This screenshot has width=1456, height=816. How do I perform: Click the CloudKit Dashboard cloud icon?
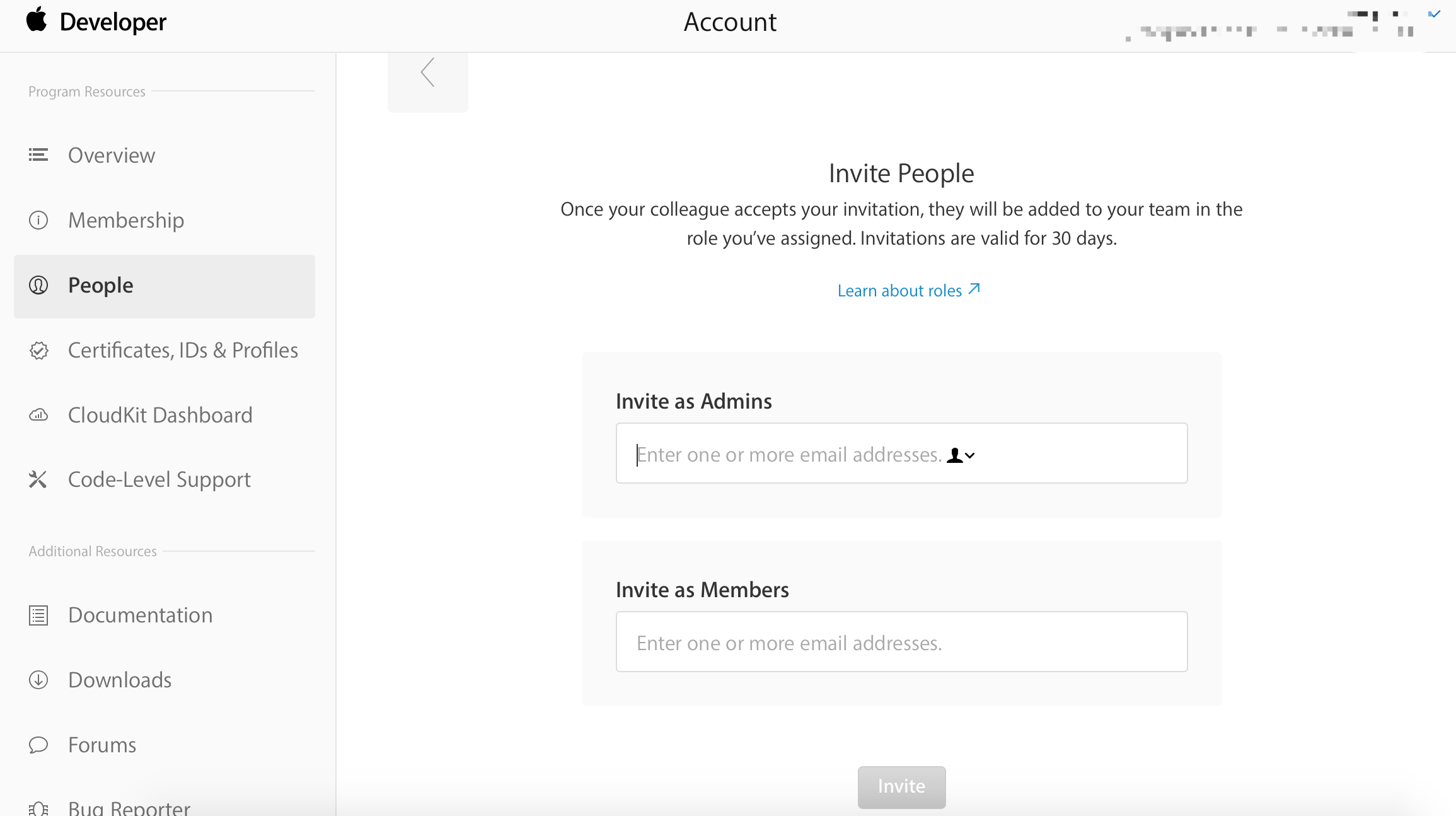click(38, 415)
